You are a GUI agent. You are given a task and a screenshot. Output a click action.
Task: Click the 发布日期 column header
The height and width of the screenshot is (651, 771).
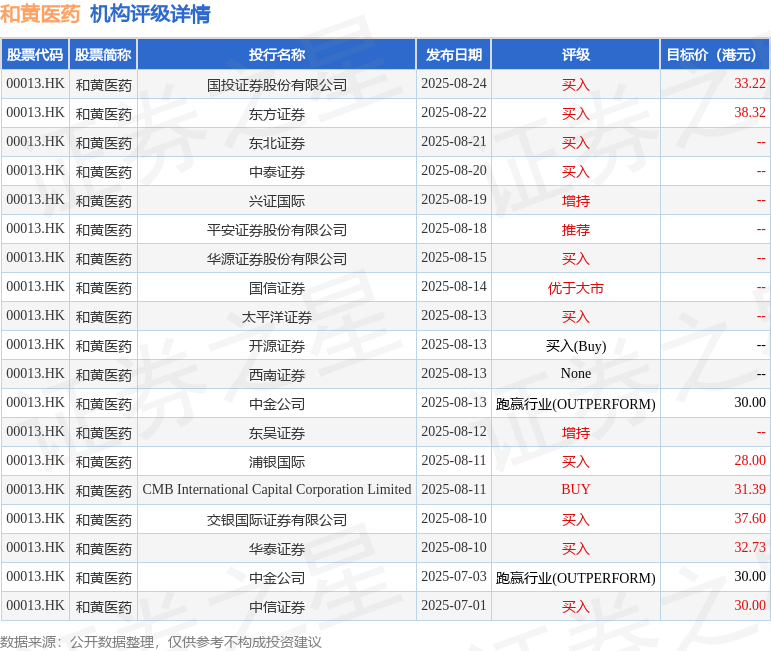(x=454, y=55)
